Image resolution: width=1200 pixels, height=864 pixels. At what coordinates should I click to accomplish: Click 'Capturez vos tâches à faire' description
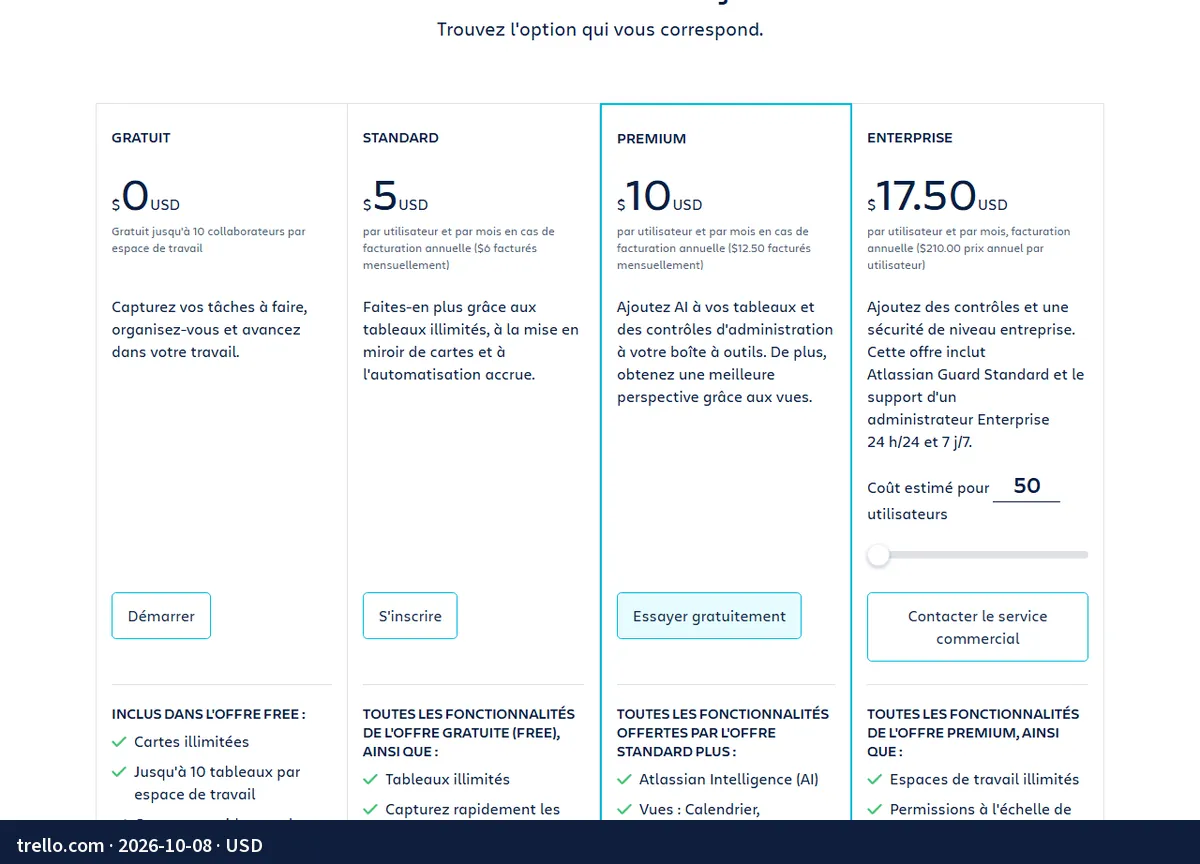click(x=210, y=329)
